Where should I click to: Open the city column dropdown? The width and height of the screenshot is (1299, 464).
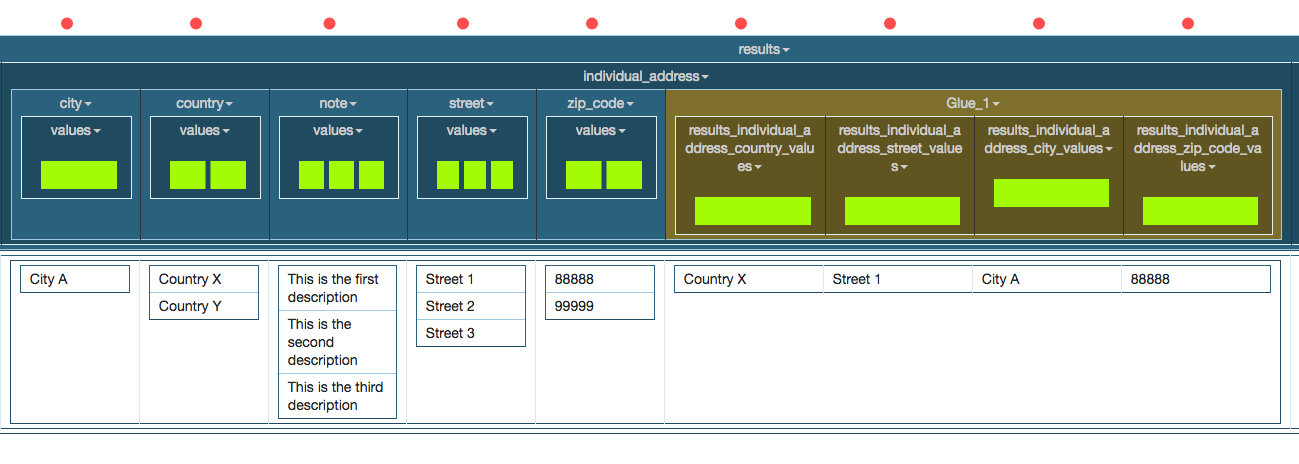tap(75, 103)
